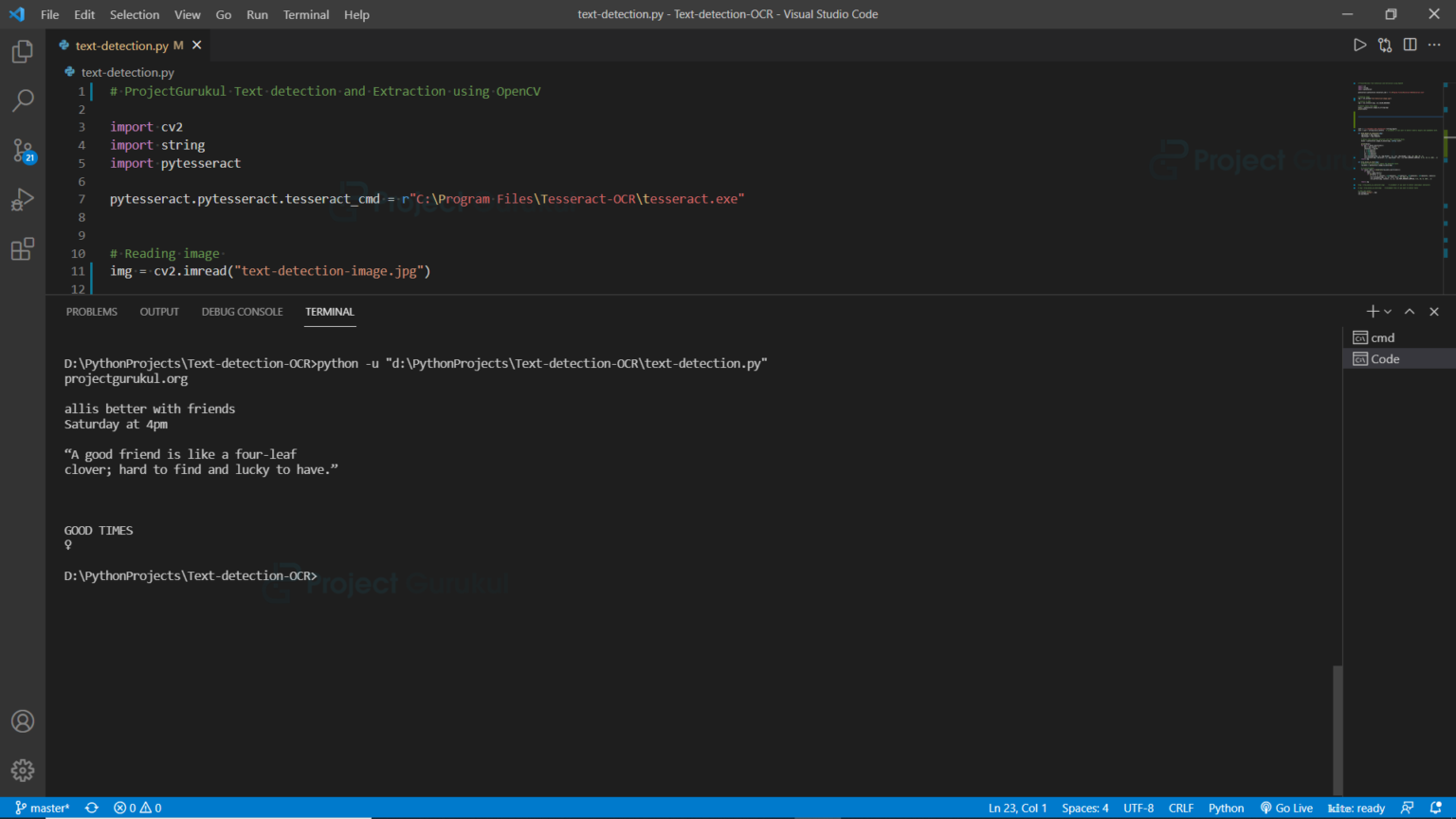Switch to the DEBUG CONSOLE tab
Image resolution: width=1456 pixels, height=819 pixels.
242,311
